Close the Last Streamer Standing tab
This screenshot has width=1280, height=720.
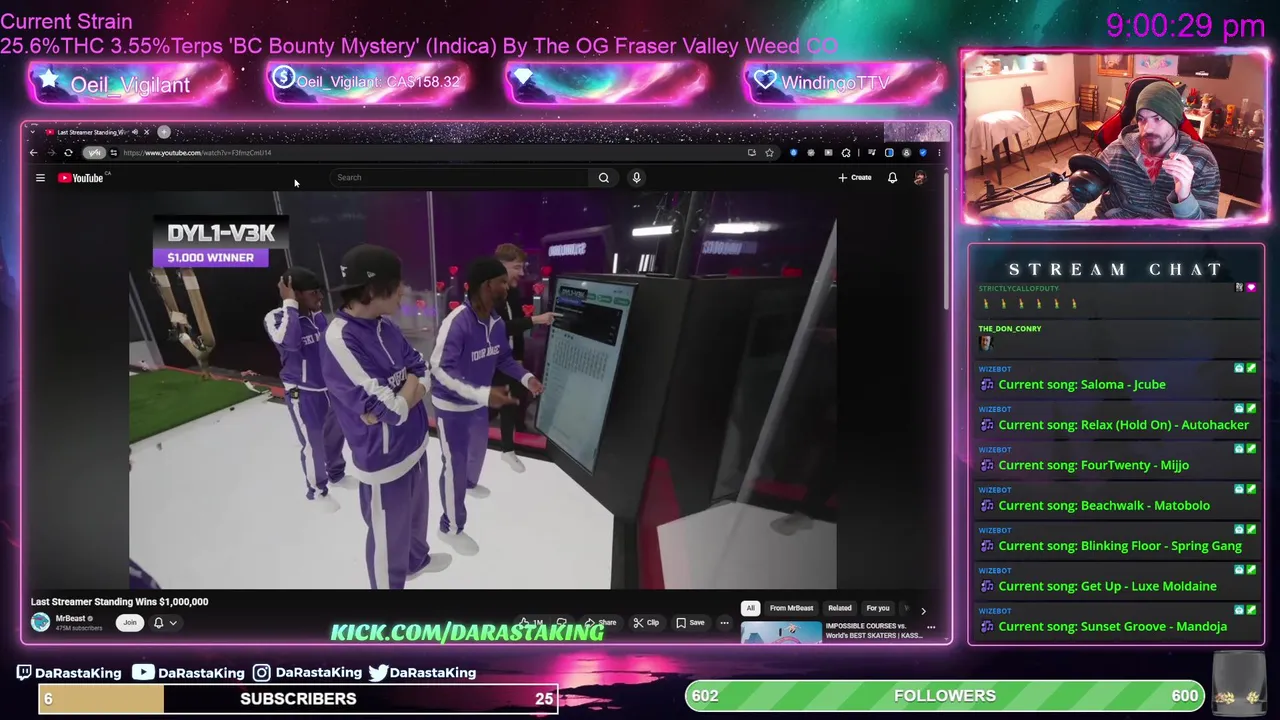pyautogui.click(x=146, y=132)
